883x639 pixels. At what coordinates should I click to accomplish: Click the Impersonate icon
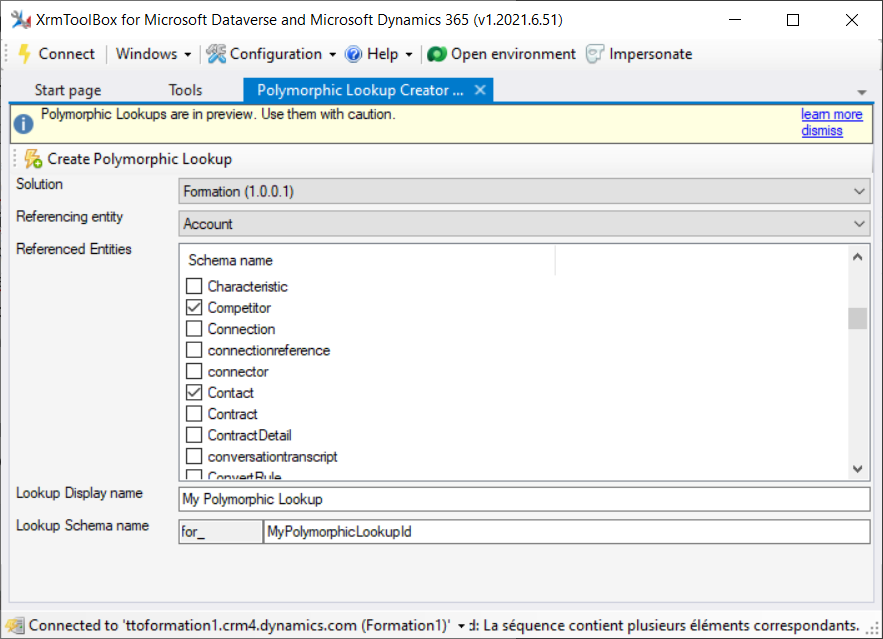(595, 54)
